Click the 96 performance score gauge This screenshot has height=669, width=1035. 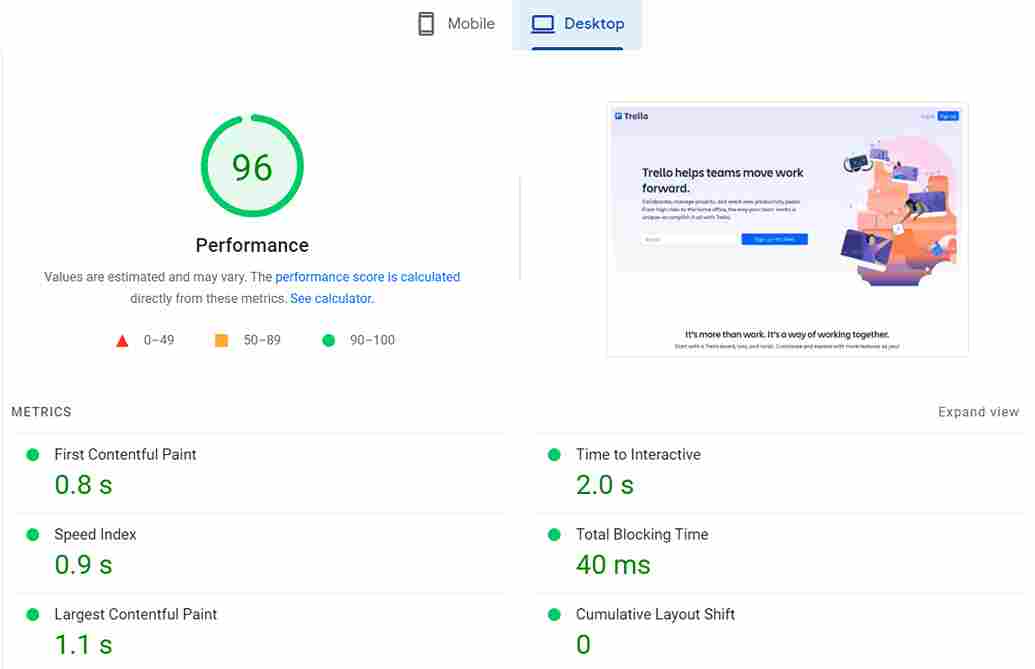point(252,168)
